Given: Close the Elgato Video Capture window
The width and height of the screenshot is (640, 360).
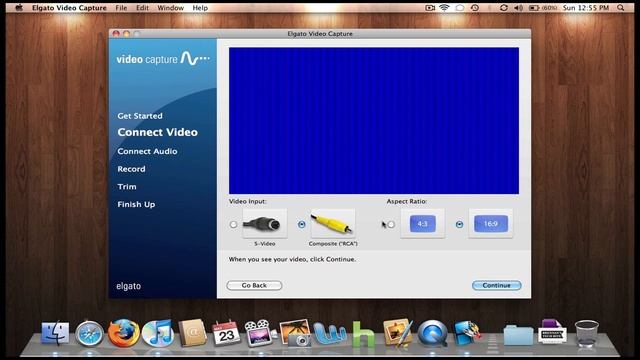Looking at the screenshot, I should pos(116,33).
